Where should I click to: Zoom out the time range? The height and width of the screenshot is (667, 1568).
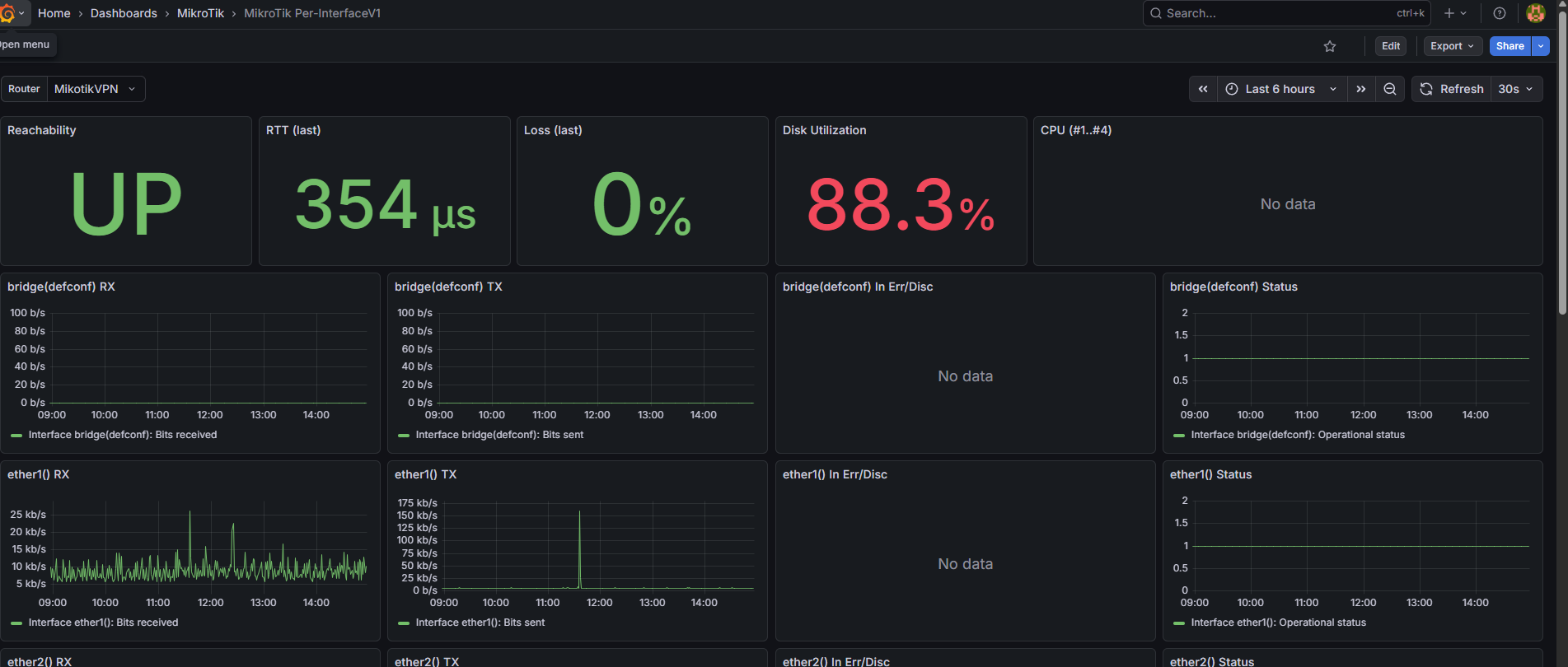[x=1390, y=89]
